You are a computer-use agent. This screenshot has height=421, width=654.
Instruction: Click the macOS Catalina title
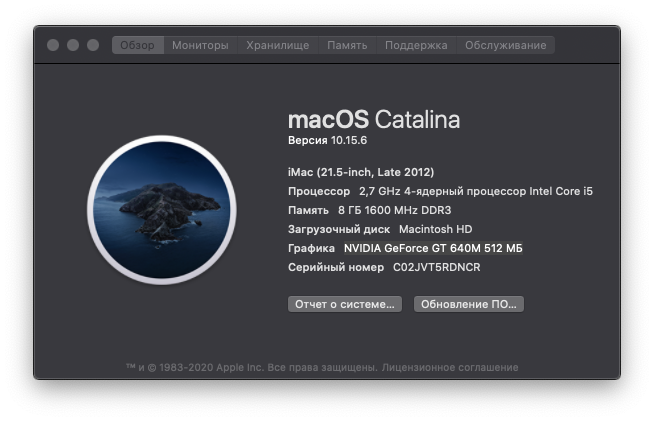click(374, 120)
